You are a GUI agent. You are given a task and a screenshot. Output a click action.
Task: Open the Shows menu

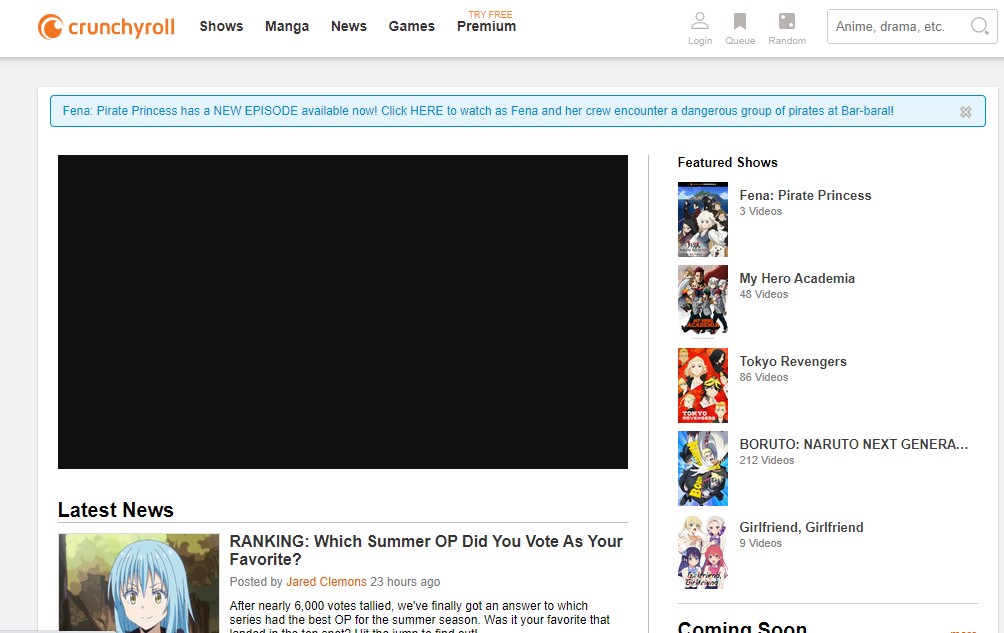coord(221,26)
